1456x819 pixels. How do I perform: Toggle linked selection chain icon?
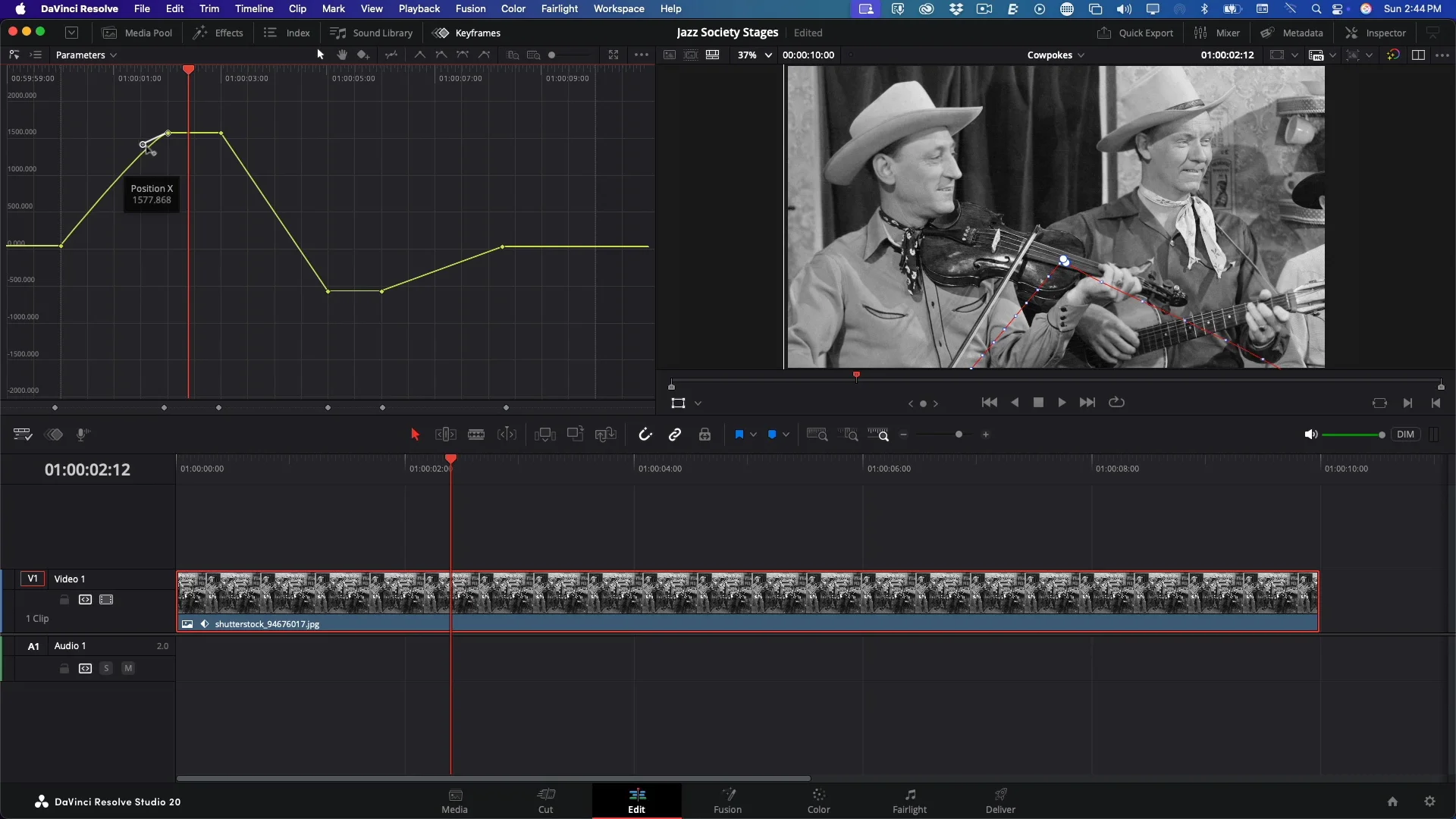click(x=676, y=435)
